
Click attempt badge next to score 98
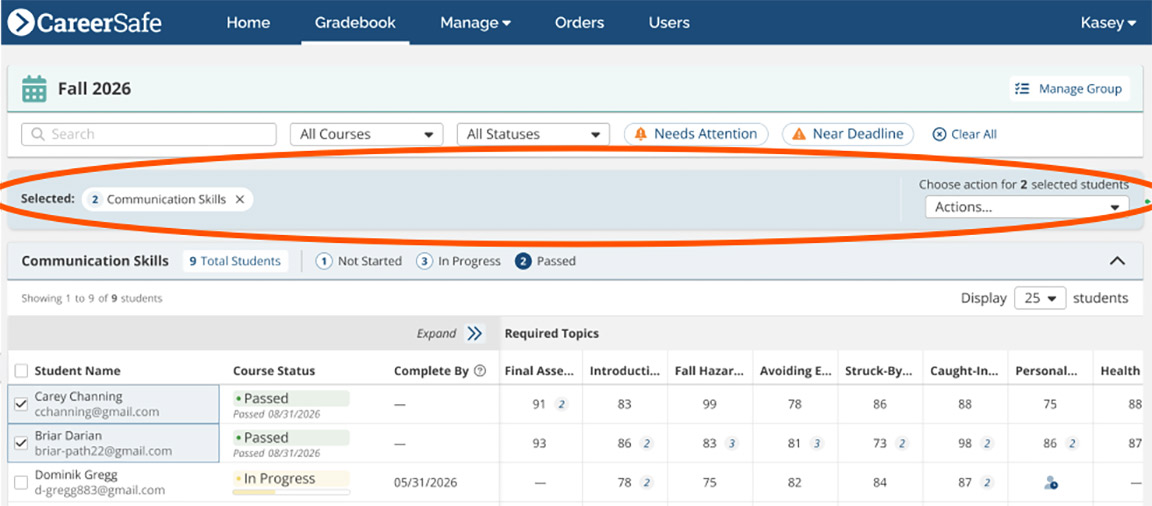tap(987, 443)
